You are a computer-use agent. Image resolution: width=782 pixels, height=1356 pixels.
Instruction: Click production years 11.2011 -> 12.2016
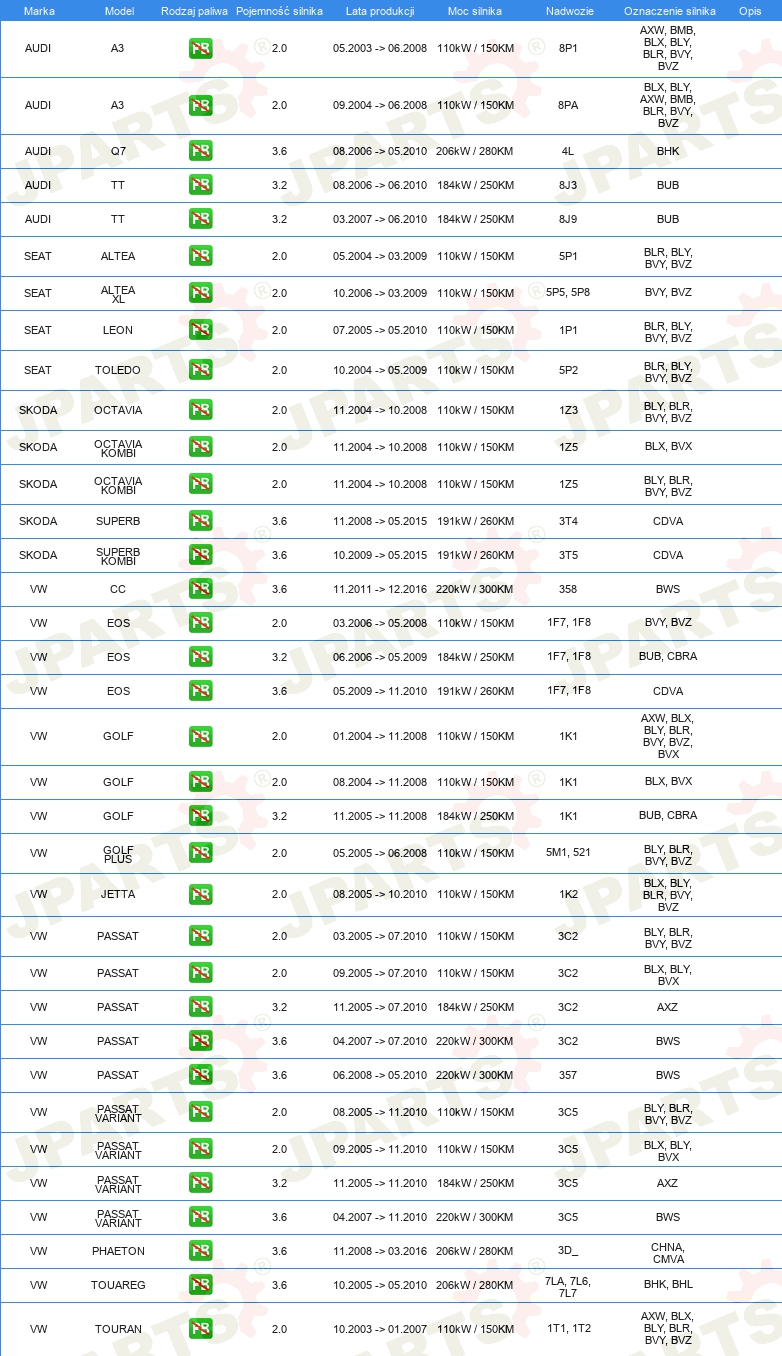[380, 589]
